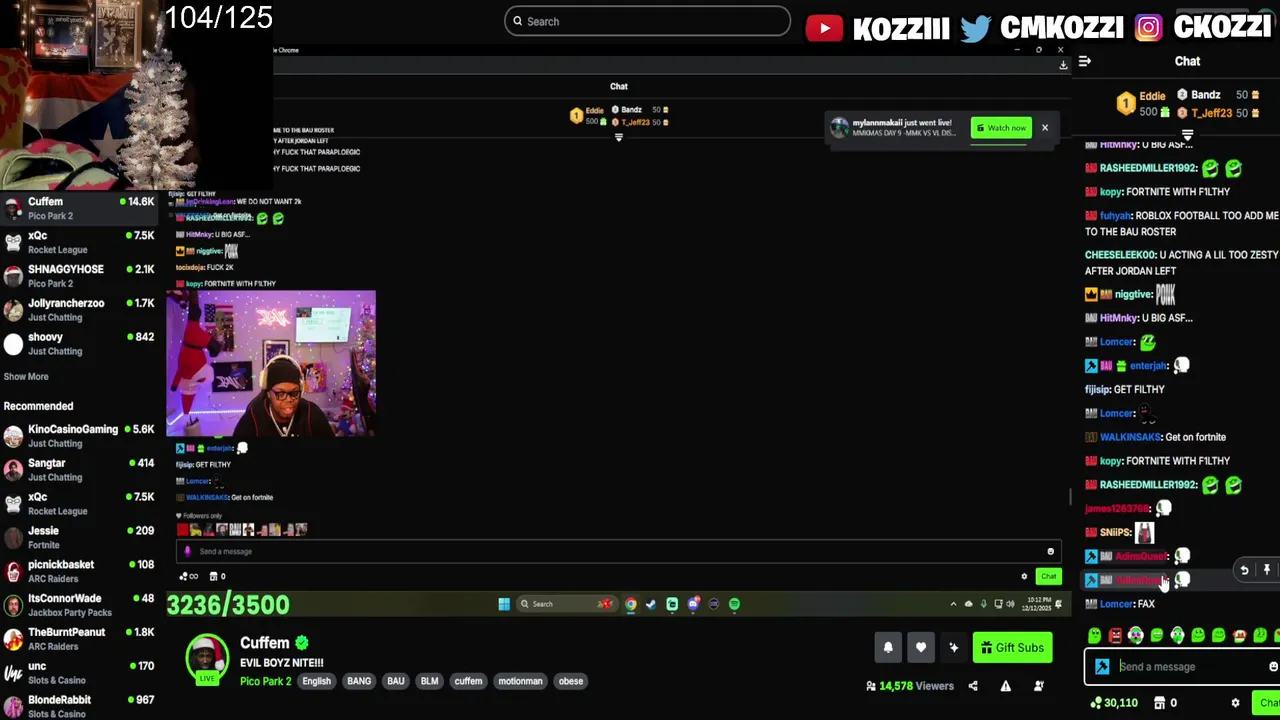This screenshot has height=720, width=1280.
Task: Click the heart follow icon
Action: pyautogui.click(x=921, y=648)
